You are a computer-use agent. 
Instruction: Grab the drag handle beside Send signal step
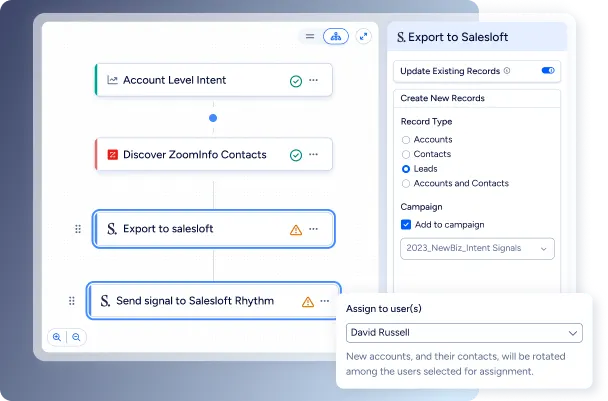coord(72,301)
